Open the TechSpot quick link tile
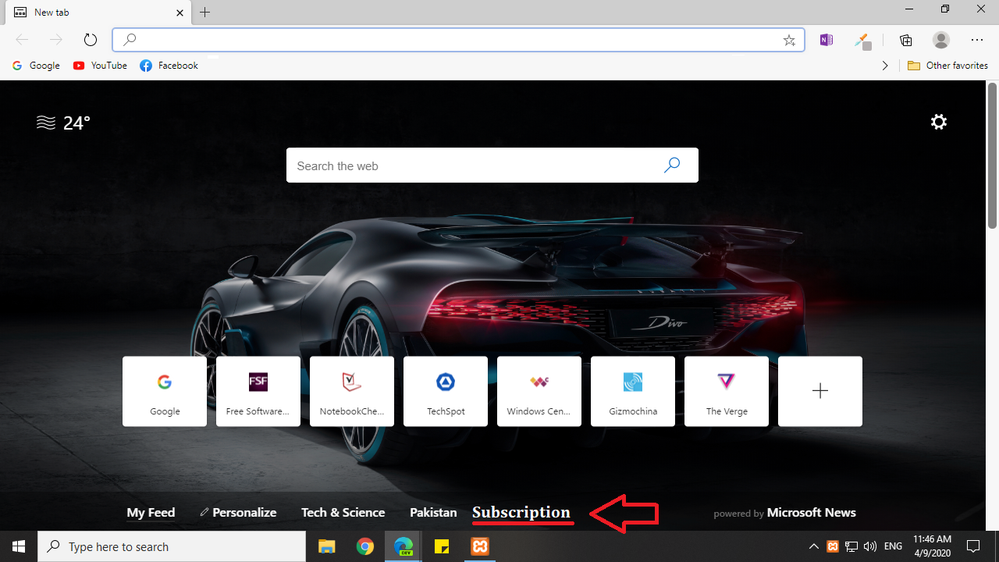This screenshot has height=562, width=999. [445, 391]
